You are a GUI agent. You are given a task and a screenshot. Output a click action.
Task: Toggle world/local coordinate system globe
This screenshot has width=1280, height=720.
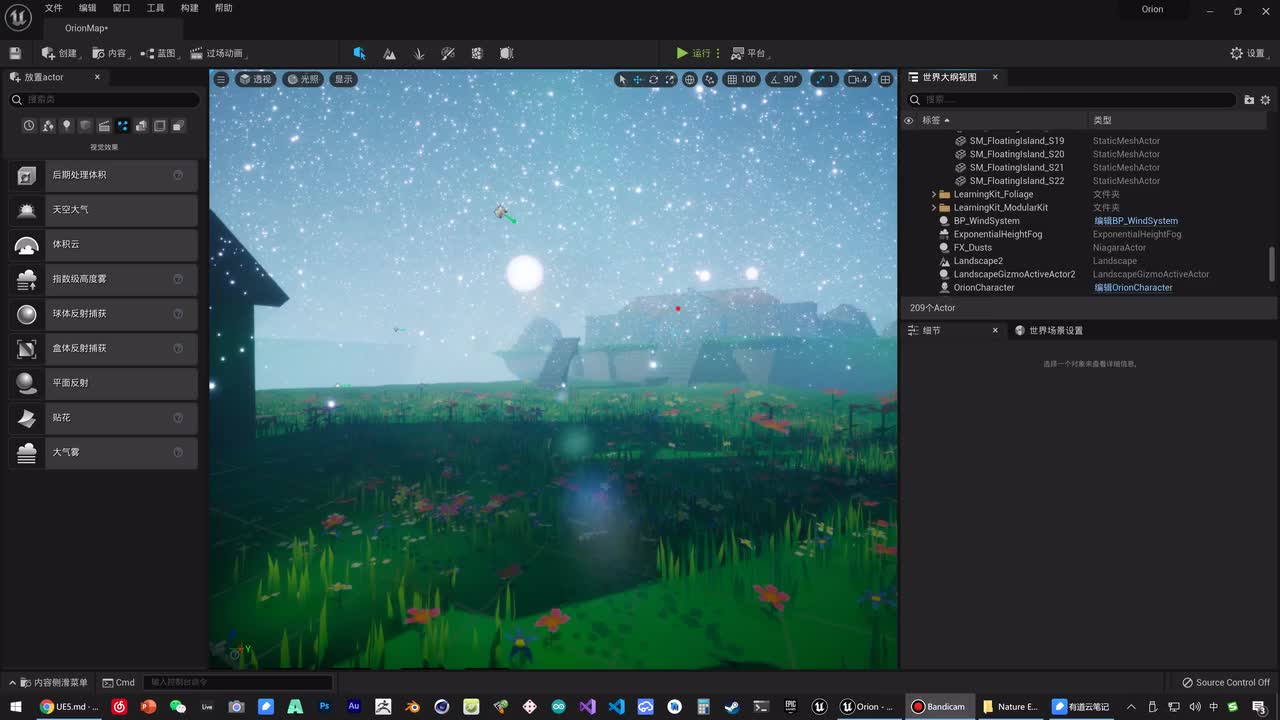coord(690,79)
